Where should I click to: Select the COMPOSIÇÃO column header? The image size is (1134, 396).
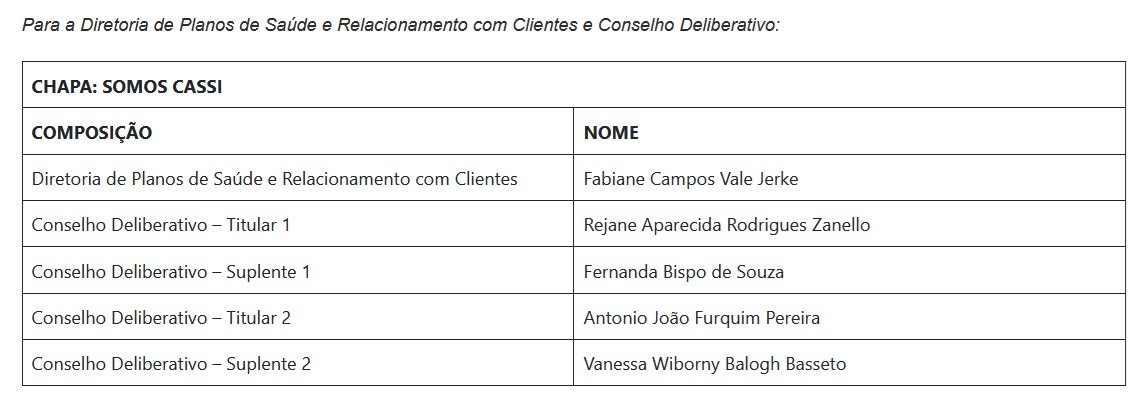coord(298,131)
